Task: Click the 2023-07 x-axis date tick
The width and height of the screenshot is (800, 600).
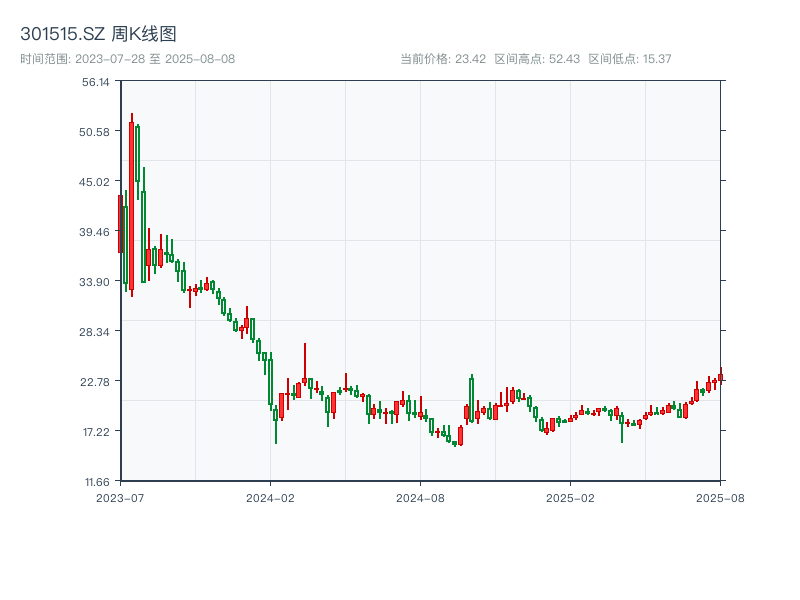Action: pyautogui.click(x=120, y=497)
